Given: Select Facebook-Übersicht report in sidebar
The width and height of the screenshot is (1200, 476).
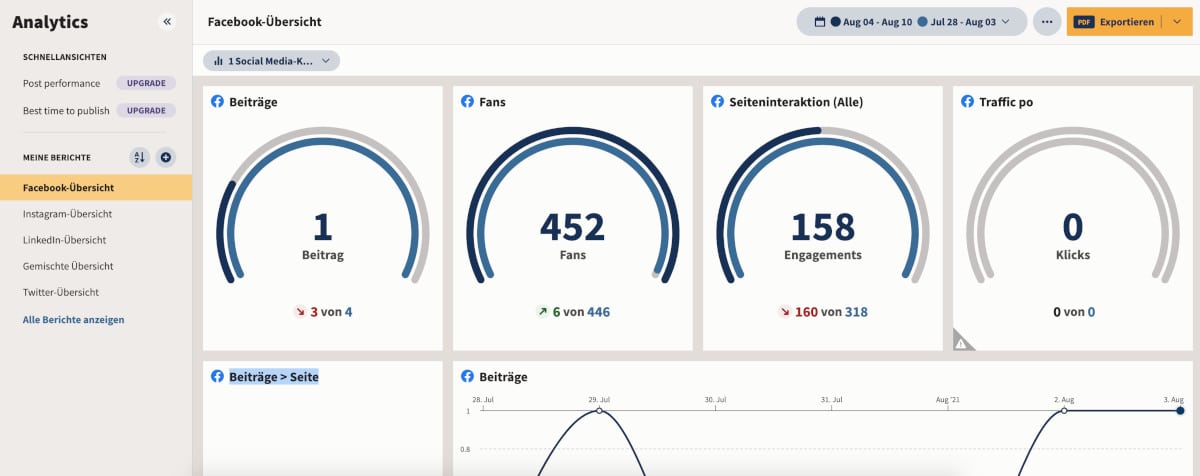Looking at the screenshot, I should point(96,187).
